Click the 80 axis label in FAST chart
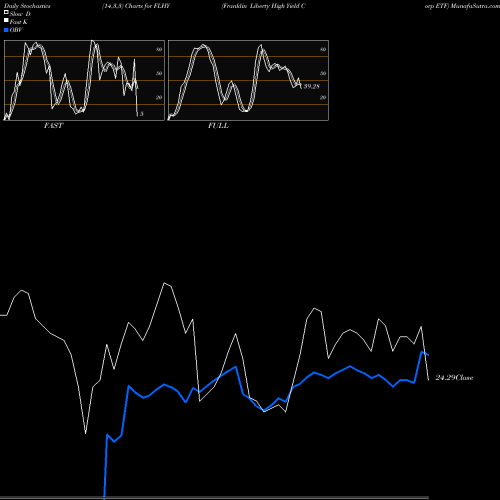Viewport: 500px width, 500px height. coord(159,49)
